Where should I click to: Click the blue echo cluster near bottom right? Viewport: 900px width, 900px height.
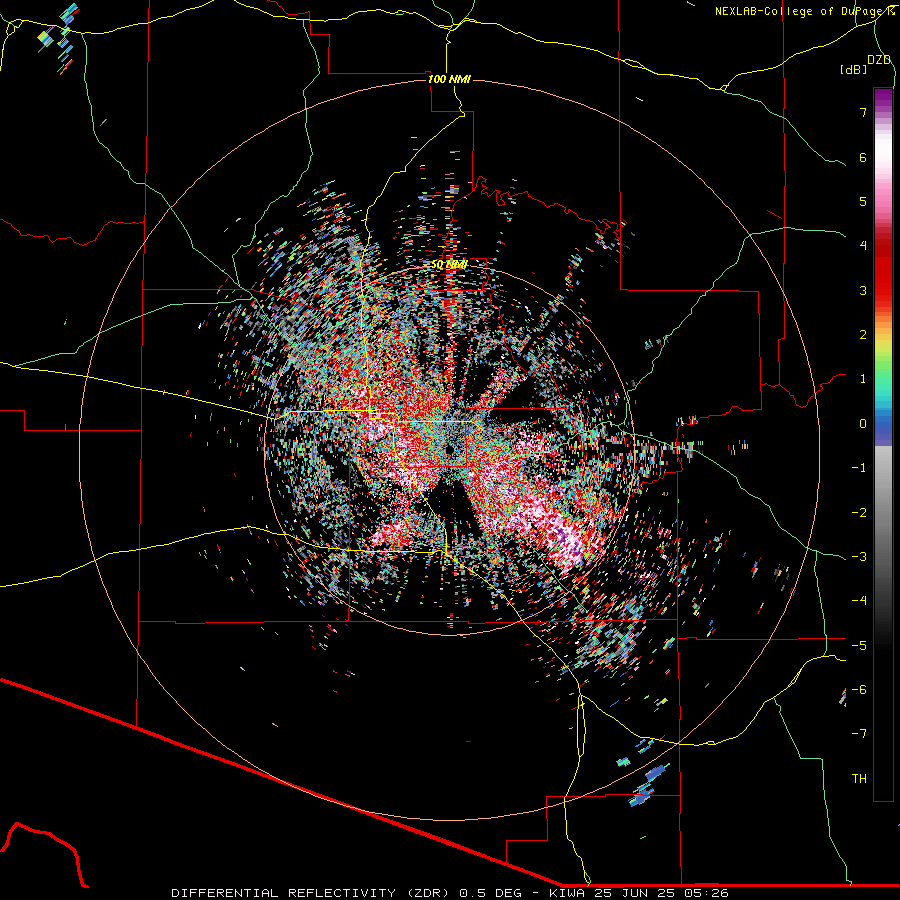[x=647, y=785]
